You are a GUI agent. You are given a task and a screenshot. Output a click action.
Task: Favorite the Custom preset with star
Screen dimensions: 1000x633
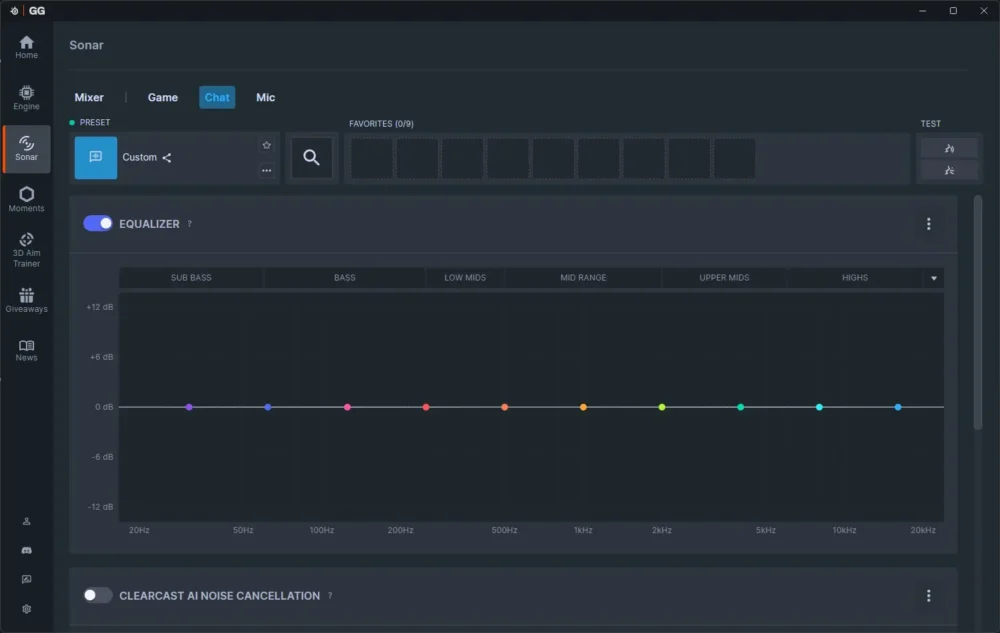pyautogui.click(x=267, y=145)
